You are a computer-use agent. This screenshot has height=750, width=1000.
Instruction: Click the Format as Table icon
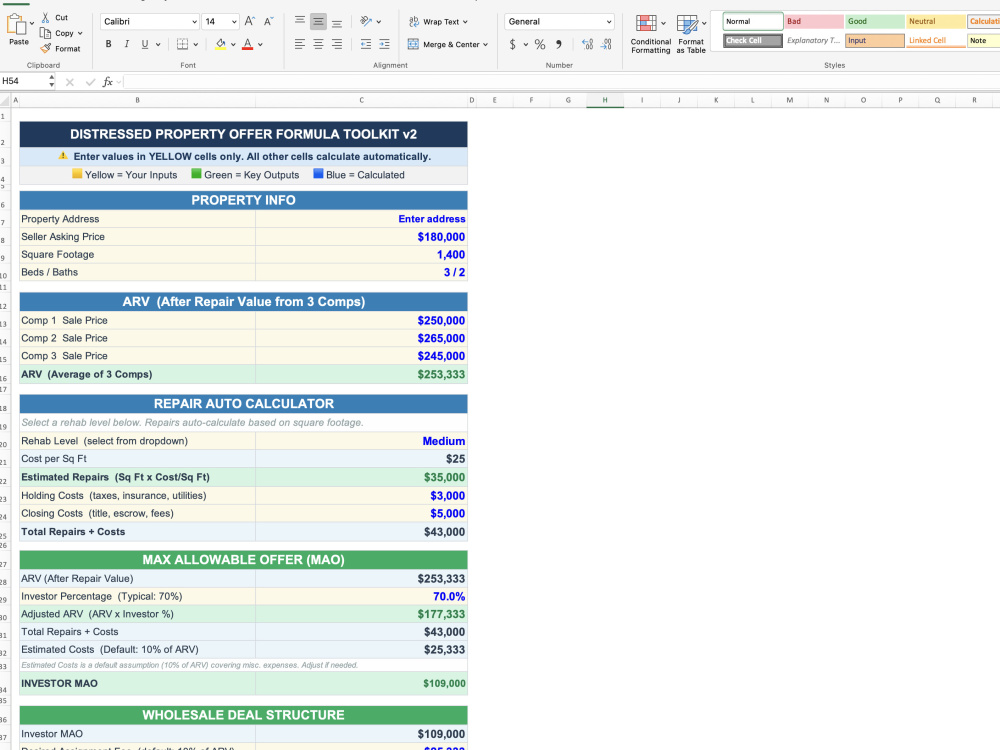pyautogui.click(x=687, y=24)
